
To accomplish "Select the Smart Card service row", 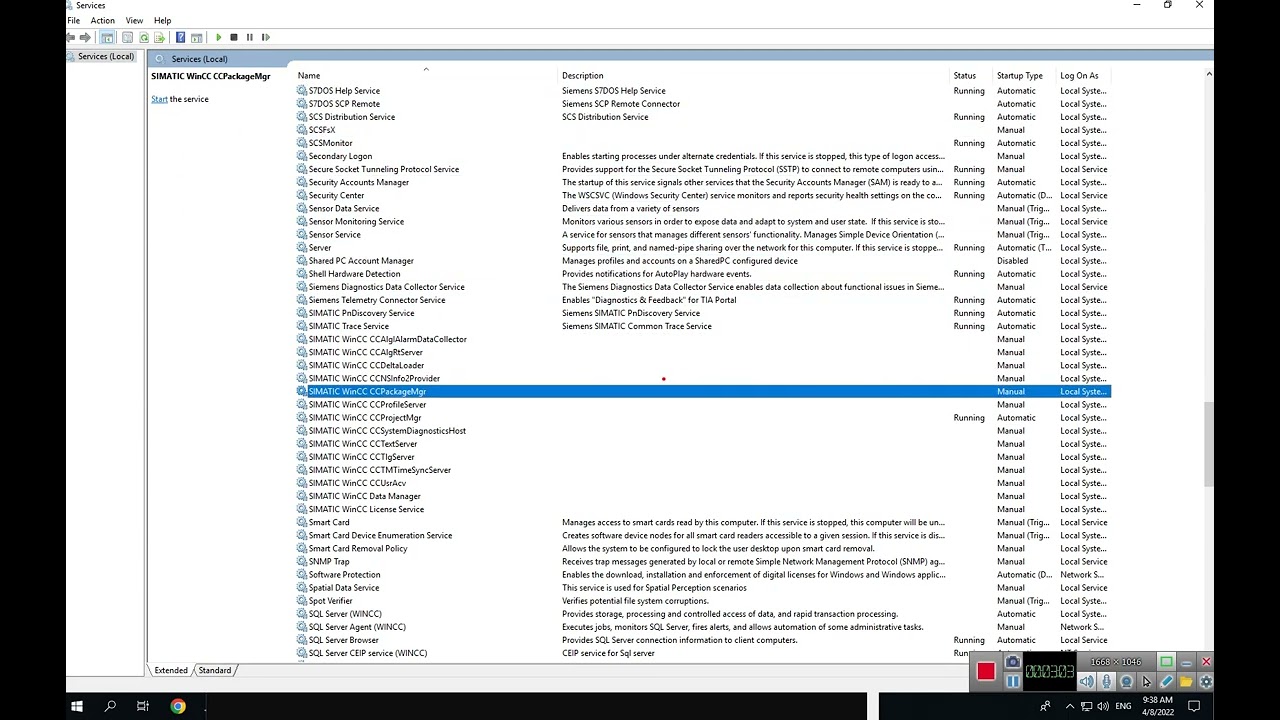I will tap(703, 522).
